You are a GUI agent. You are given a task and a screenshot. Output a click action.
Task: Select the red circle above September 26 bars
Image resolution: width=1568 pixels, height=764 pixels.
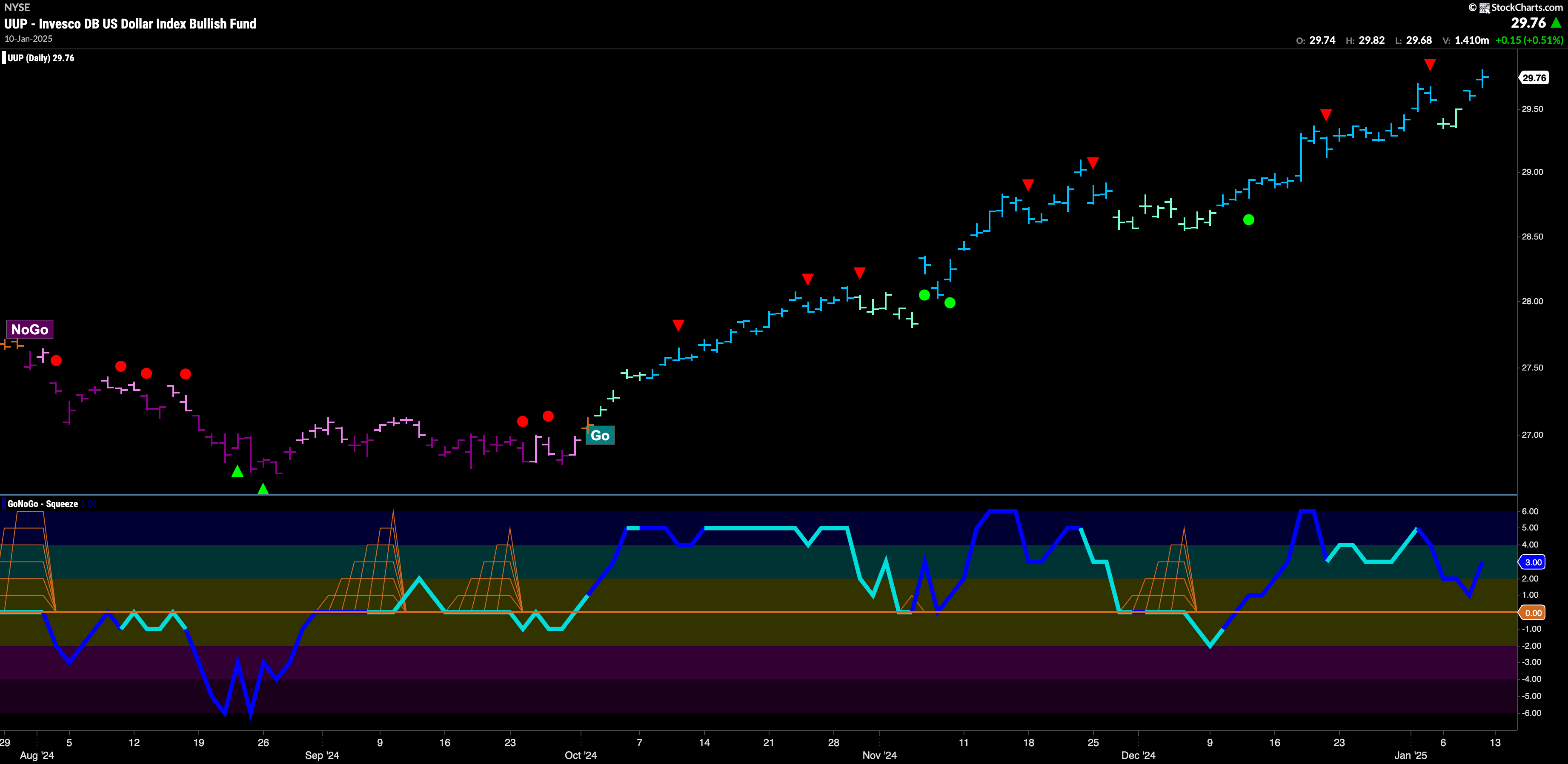548,416
